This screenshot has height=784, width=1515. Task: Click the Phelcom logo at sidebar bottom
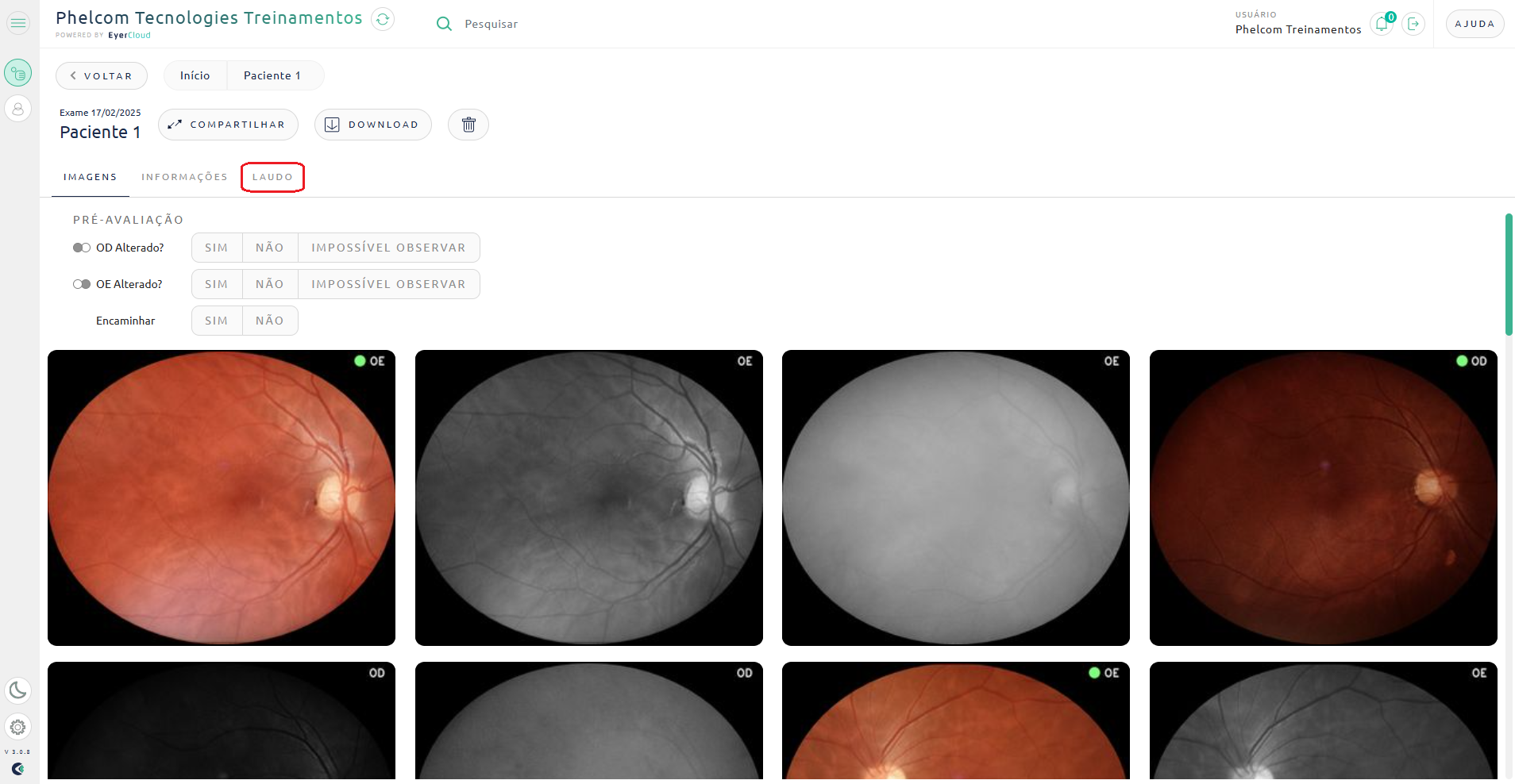coord(18,768)
